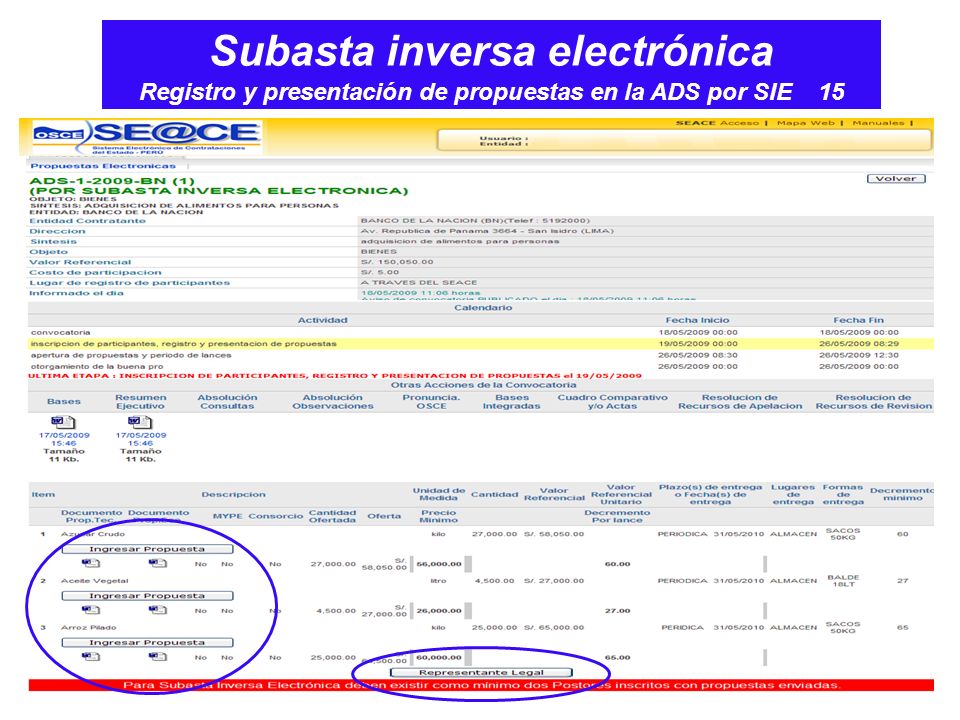Click the decremento por lance 65.00 value
Viewport: 960px width, 720px height.
tap(617, 658)
